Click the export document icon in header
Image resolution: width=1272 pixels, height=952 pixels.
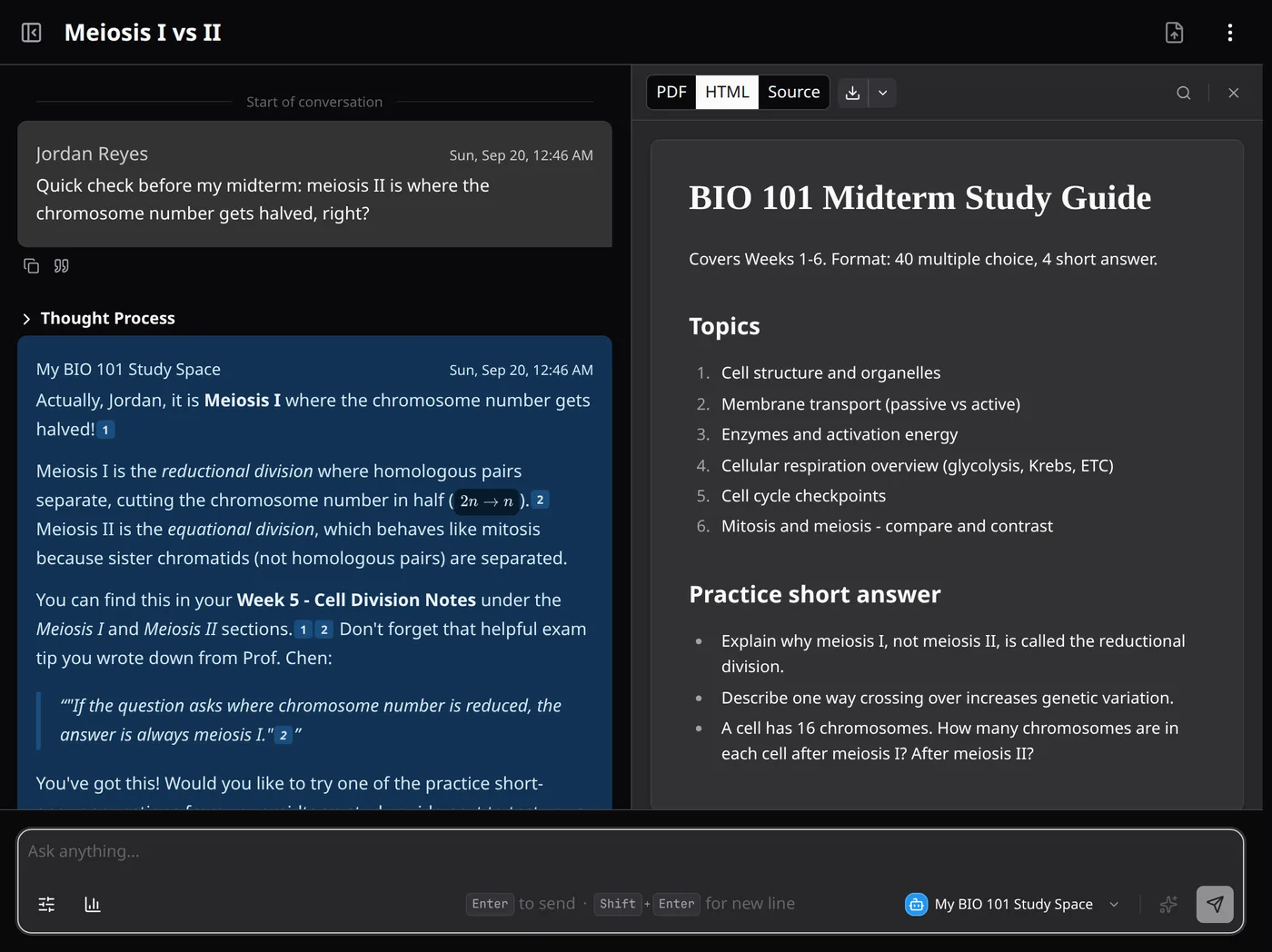tap(1174, 33)
